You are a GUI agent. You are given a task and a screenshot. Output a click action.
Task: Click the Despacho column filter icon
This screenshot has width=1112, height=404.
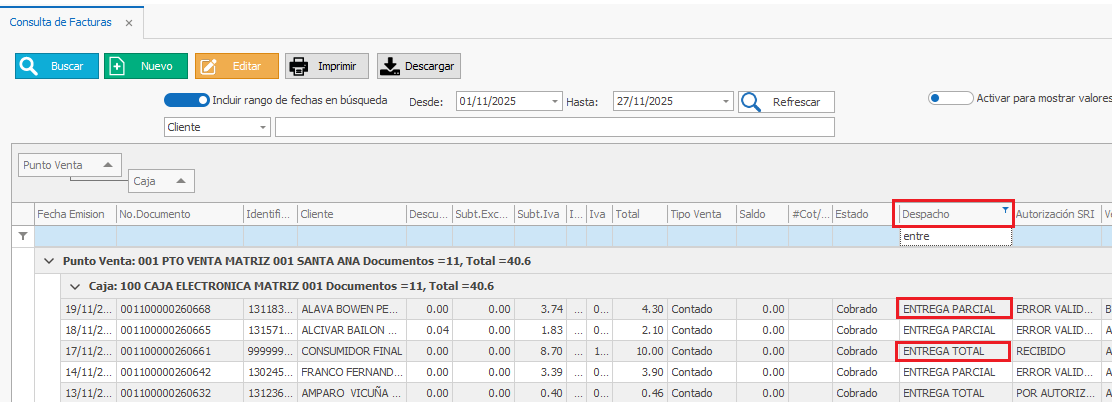1005,211
